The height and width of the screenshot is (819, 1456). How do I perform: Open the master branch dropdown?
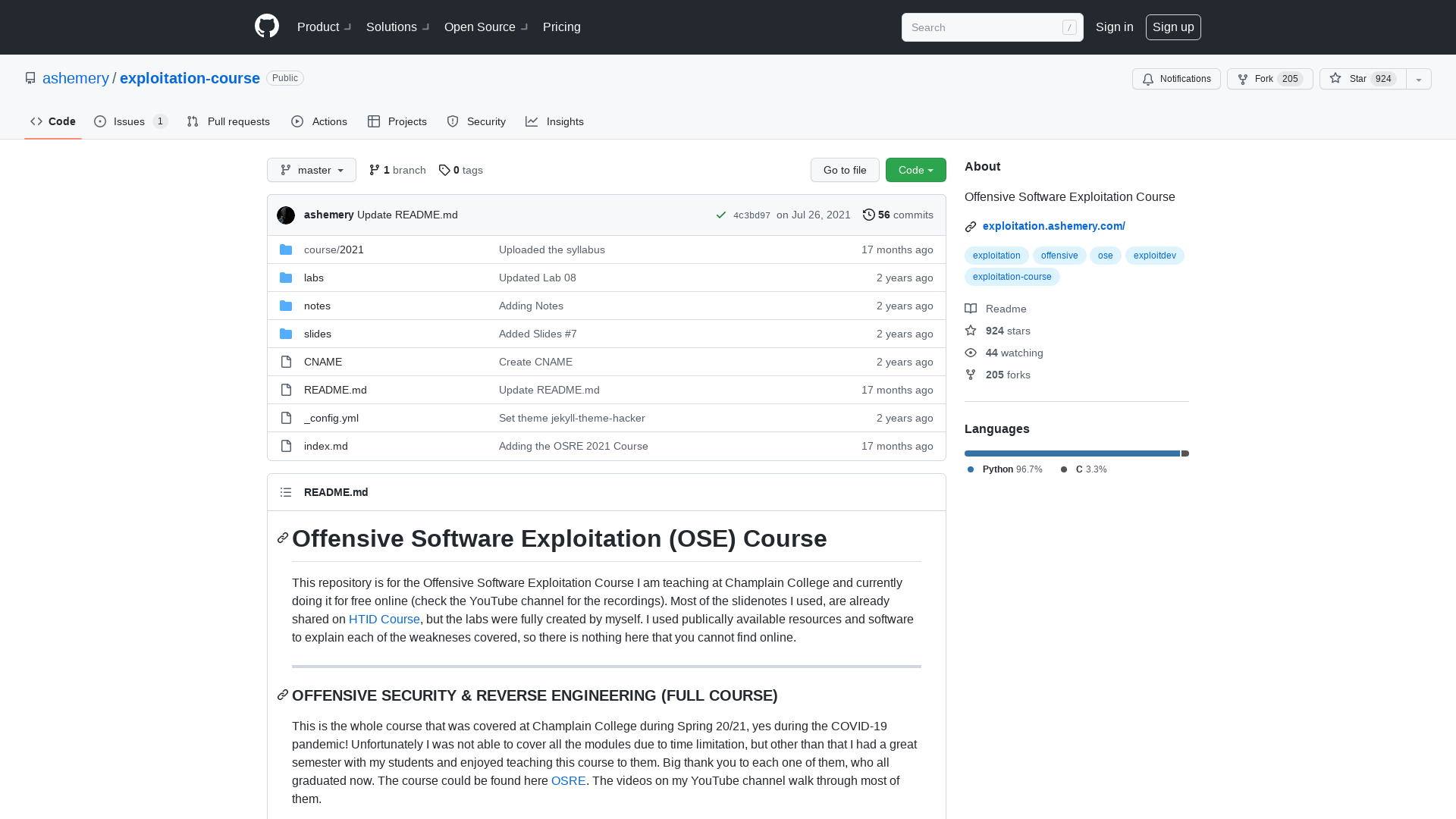pyautogui.click(x=311, y=170)
